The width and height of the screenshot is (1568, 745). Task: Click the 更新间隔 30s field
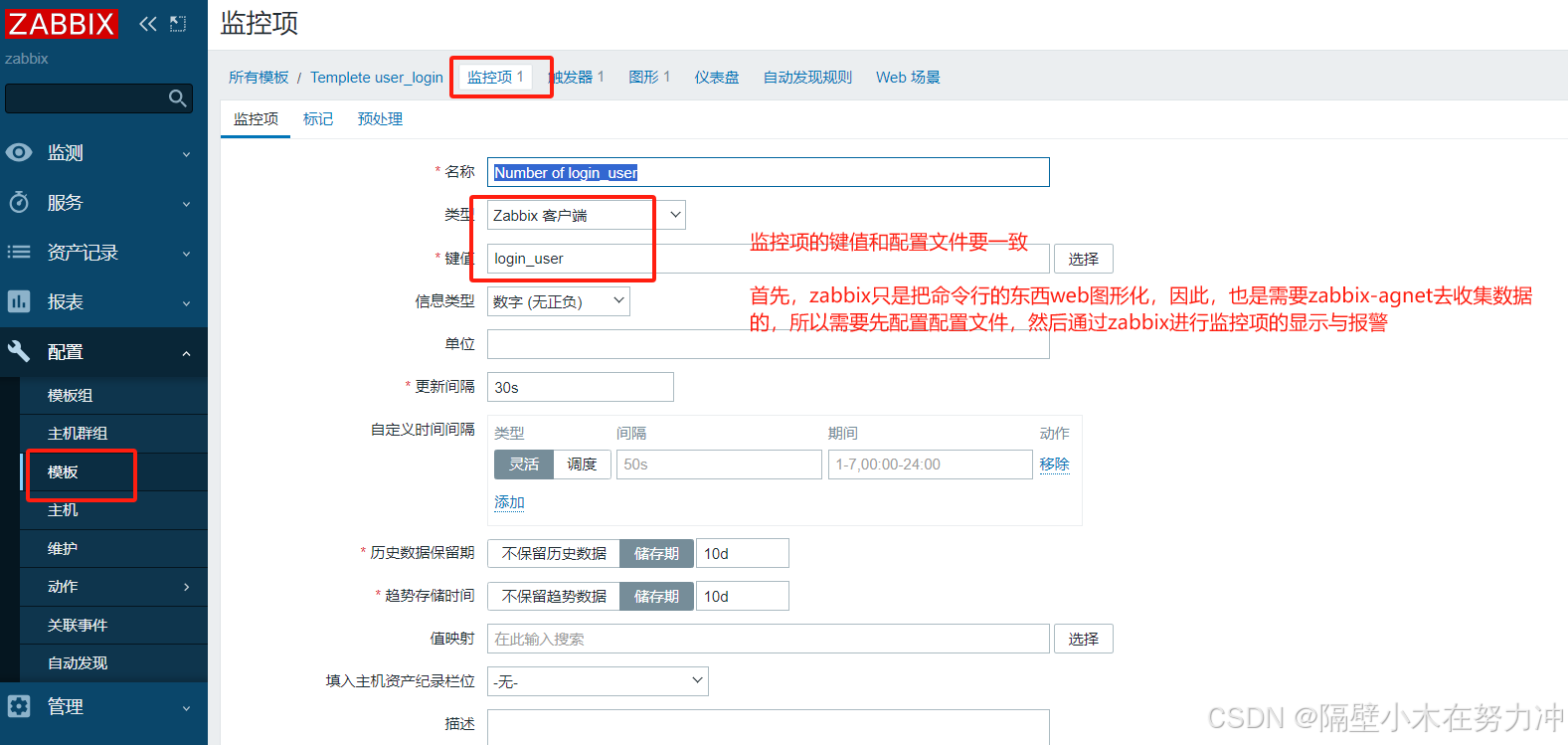pyautogui.click(x=581, y=387)
